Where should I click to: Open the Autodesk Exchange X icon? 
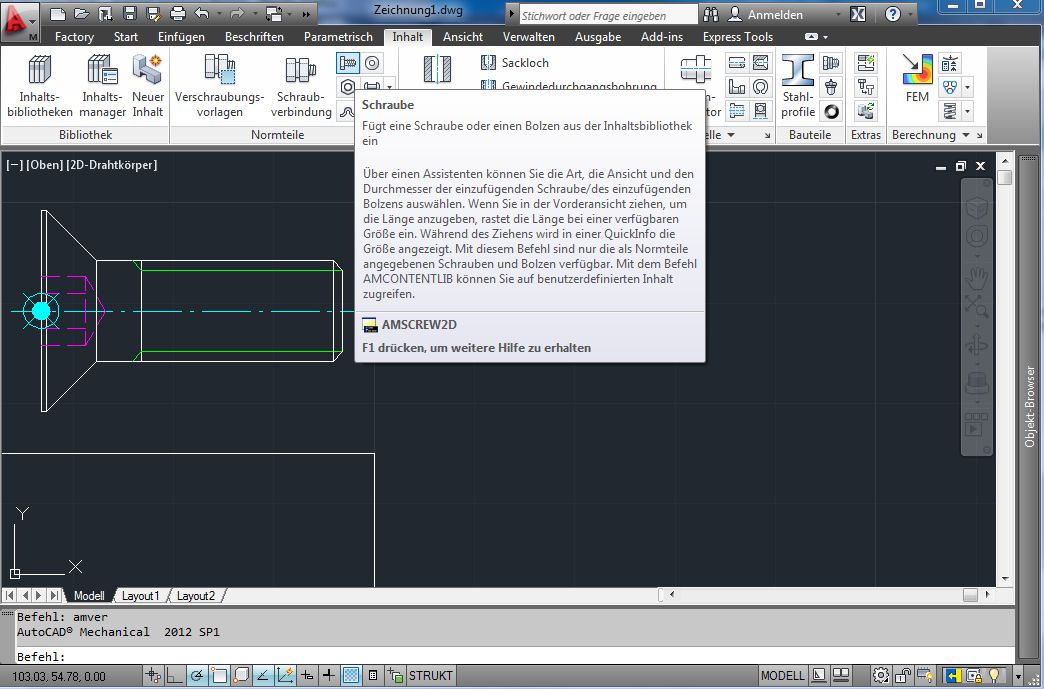[x=858, y=14]
